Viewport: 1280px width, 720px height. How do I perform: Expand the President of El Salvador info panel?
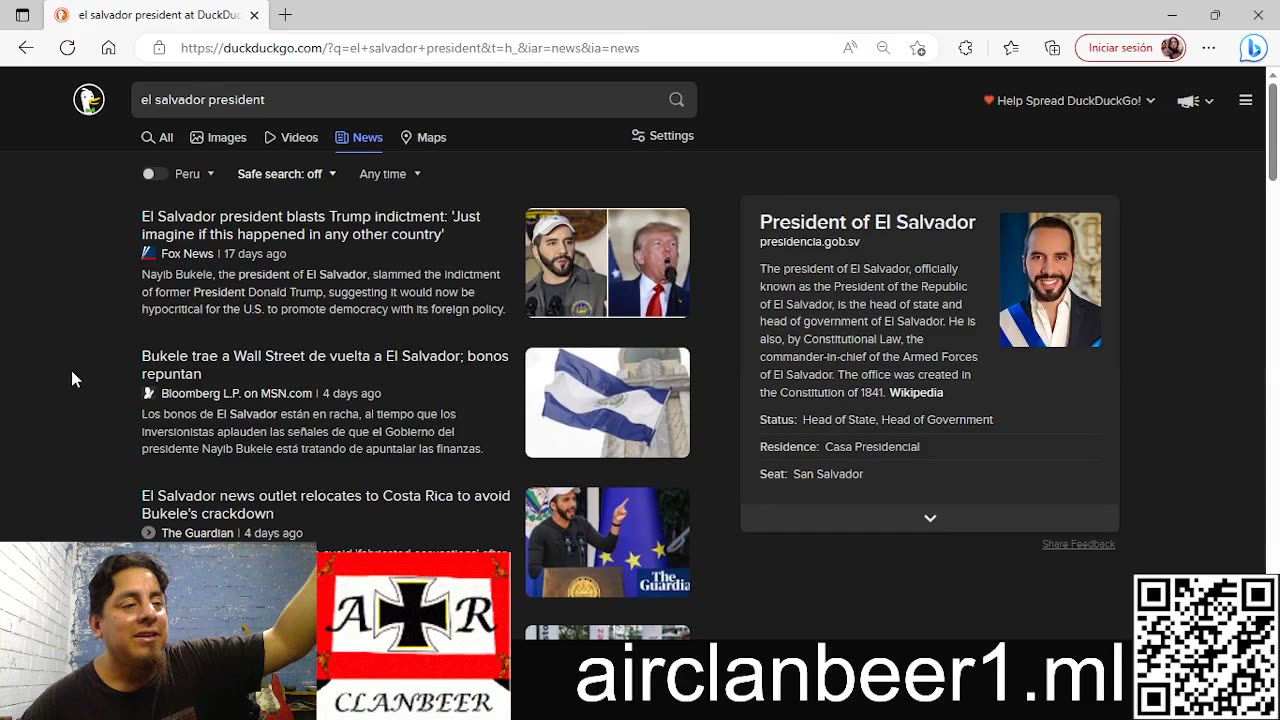(x=930, y=518)
